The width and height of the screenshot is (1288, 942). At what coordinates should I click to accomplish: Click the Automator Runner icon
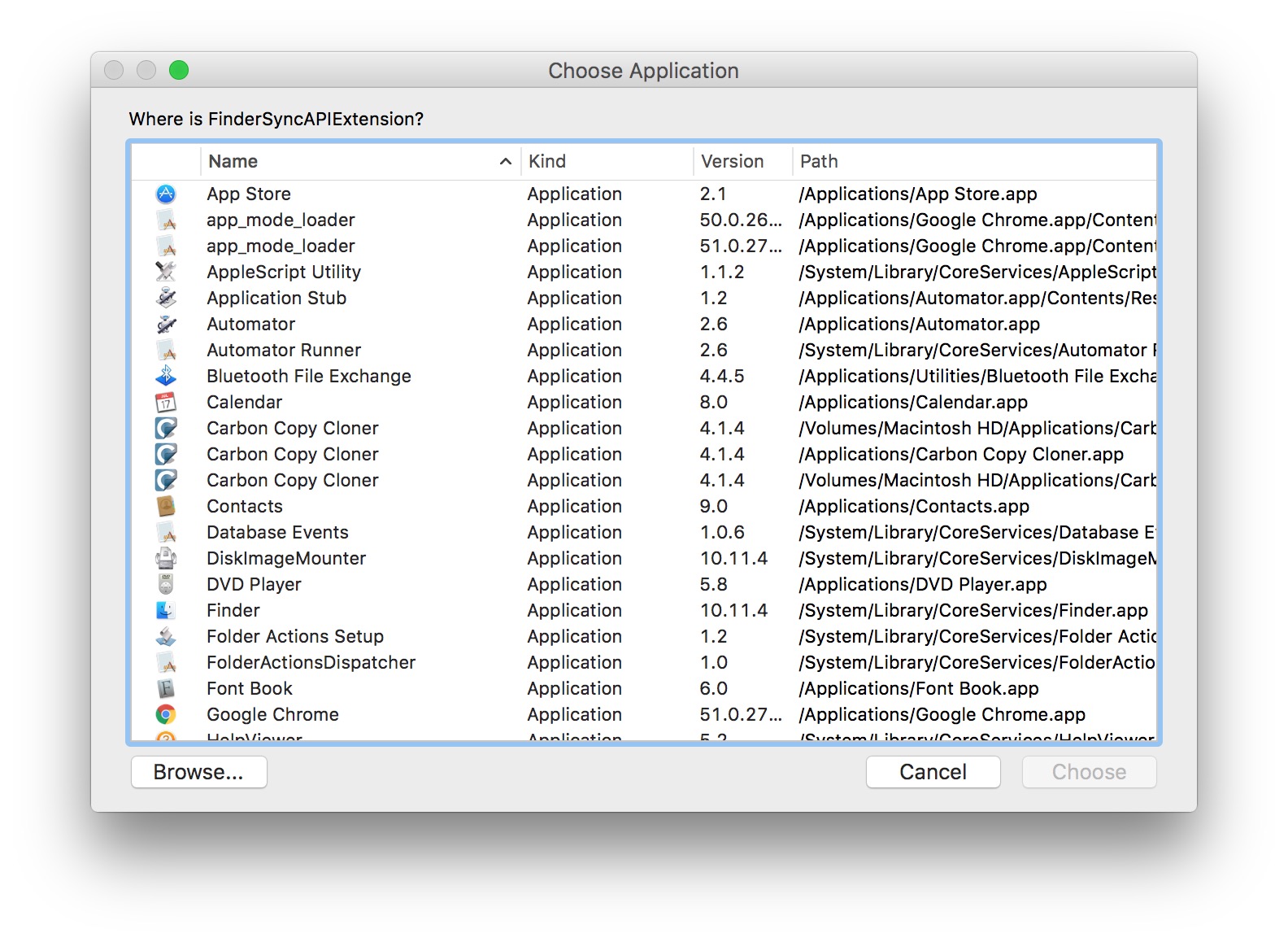click(x=166, y=350)
